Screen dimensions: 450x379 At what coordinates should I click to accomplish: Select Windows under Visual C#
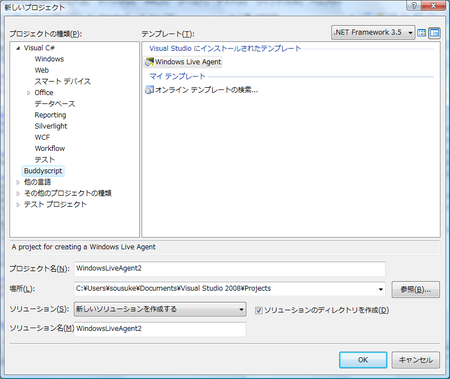tap(49, 59)
